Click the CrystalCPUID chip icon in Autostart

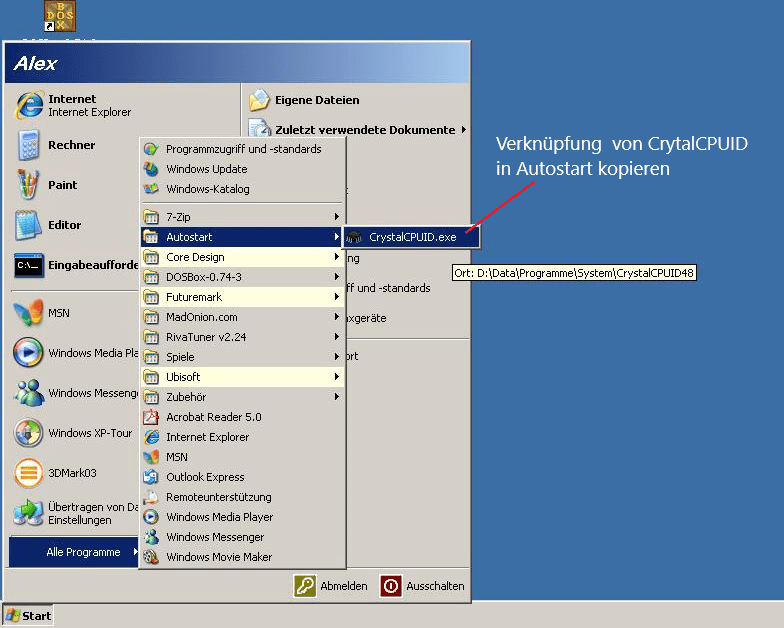coord(354,237)
